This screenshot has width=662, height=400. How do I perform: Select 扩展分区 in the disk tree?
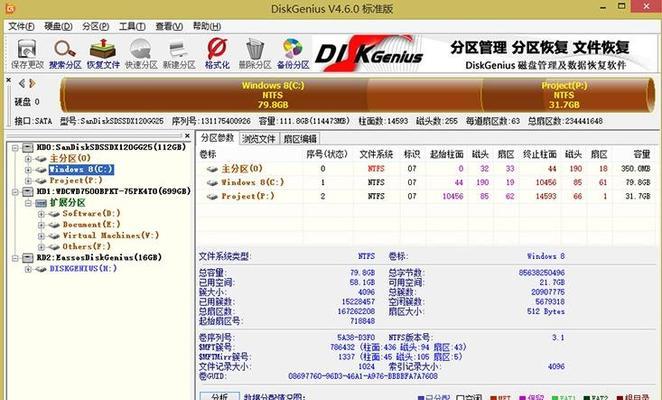pos(68,202)
